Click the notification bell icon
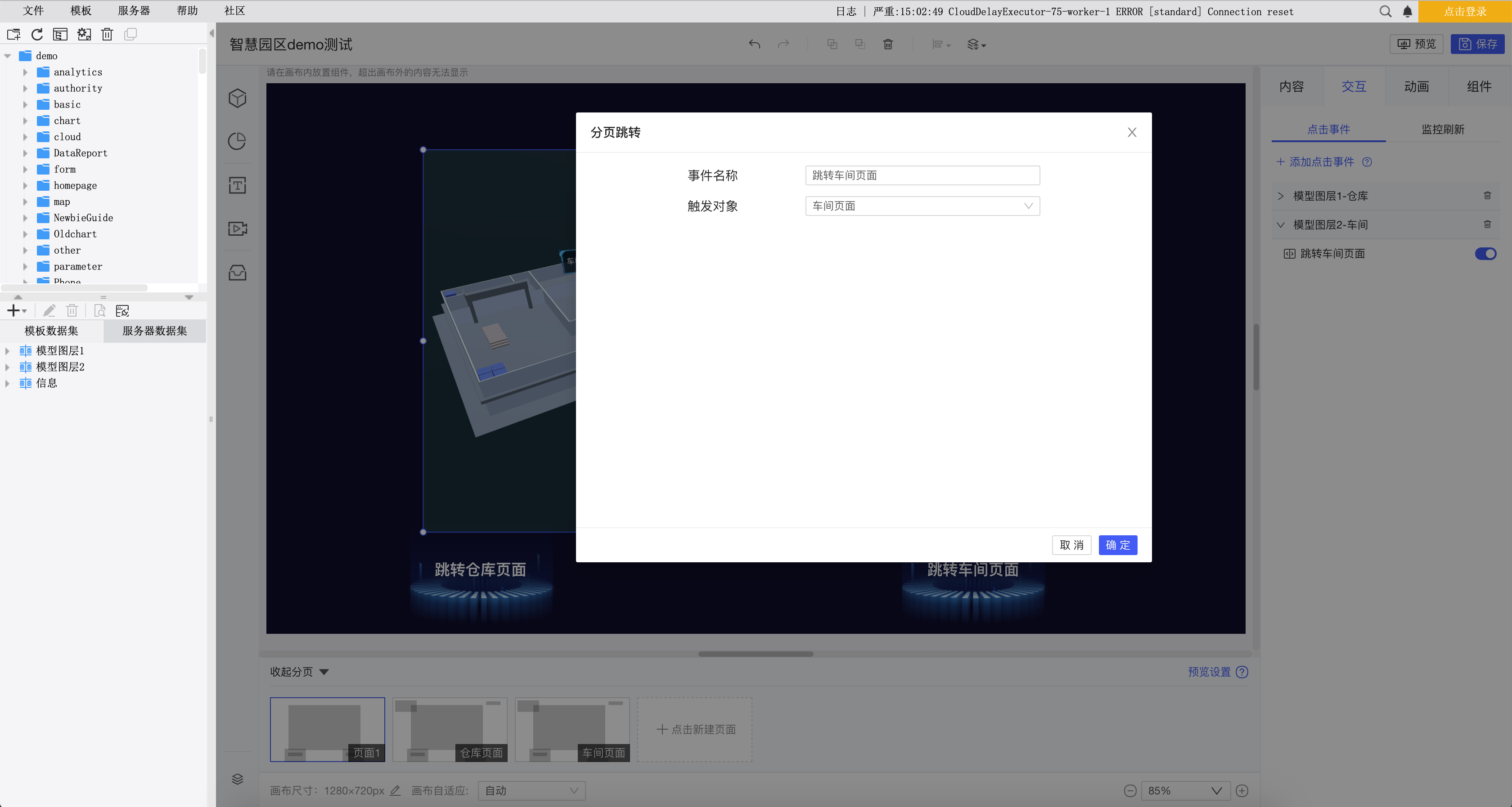Image resolution: width=1512 pixels, height=807 pixels. [1407, 11]
